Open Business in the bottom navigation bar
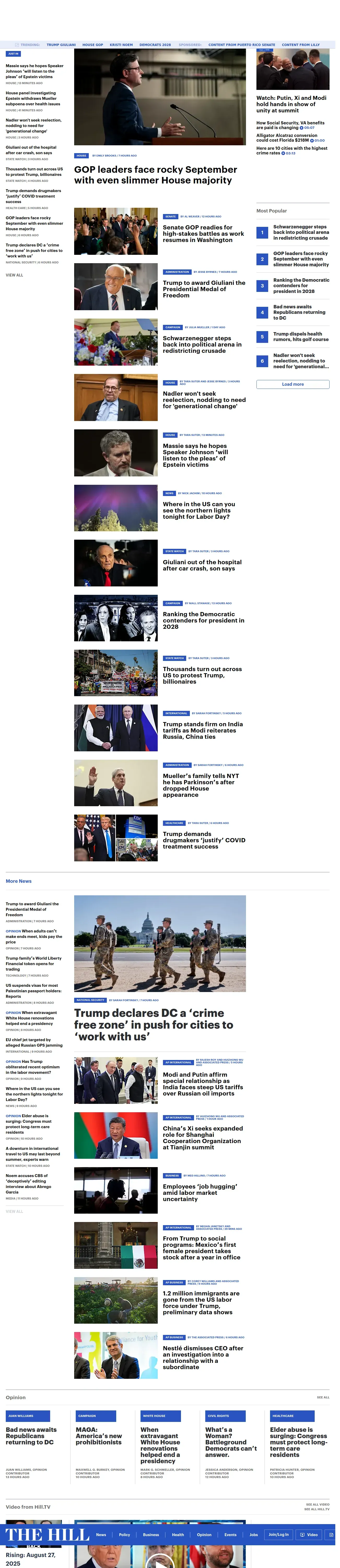340x1568 pixels. click(151, 1535)
